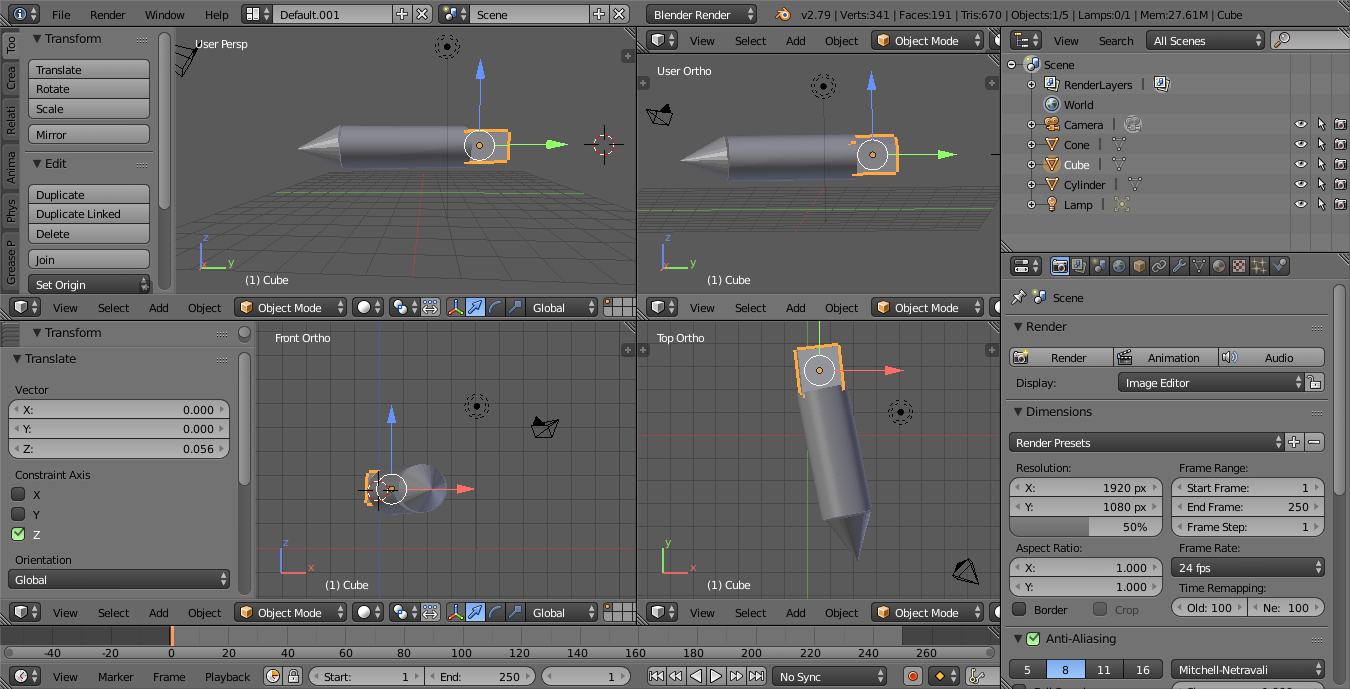Open the Blender Render engine dropdown
1350x689 pixels.
(700, 14)
